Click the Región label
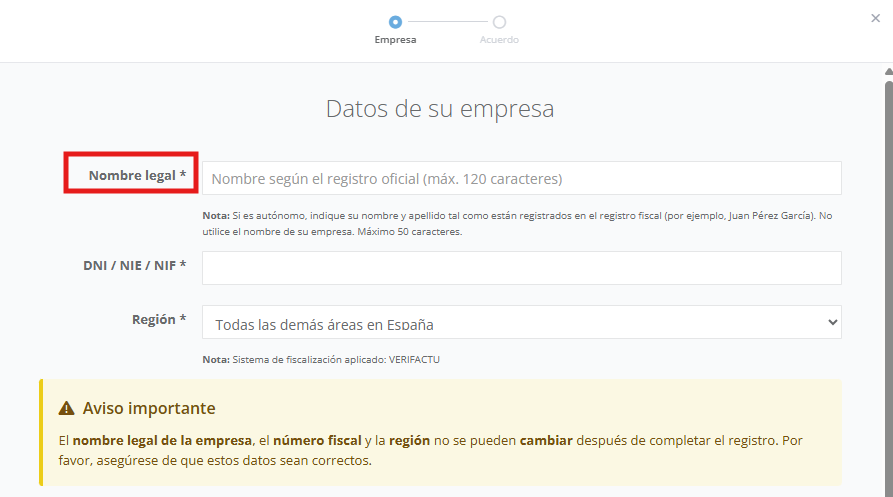 click(x=159, y=319)
